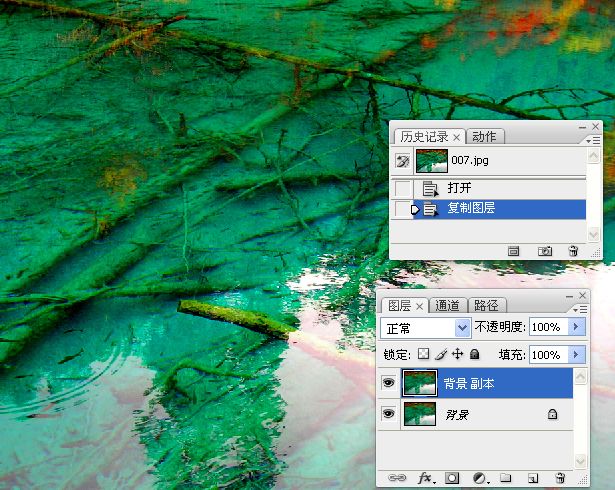Select the 背景 副本 layer thumbnail
615x490 pixels.
[420, 383]
